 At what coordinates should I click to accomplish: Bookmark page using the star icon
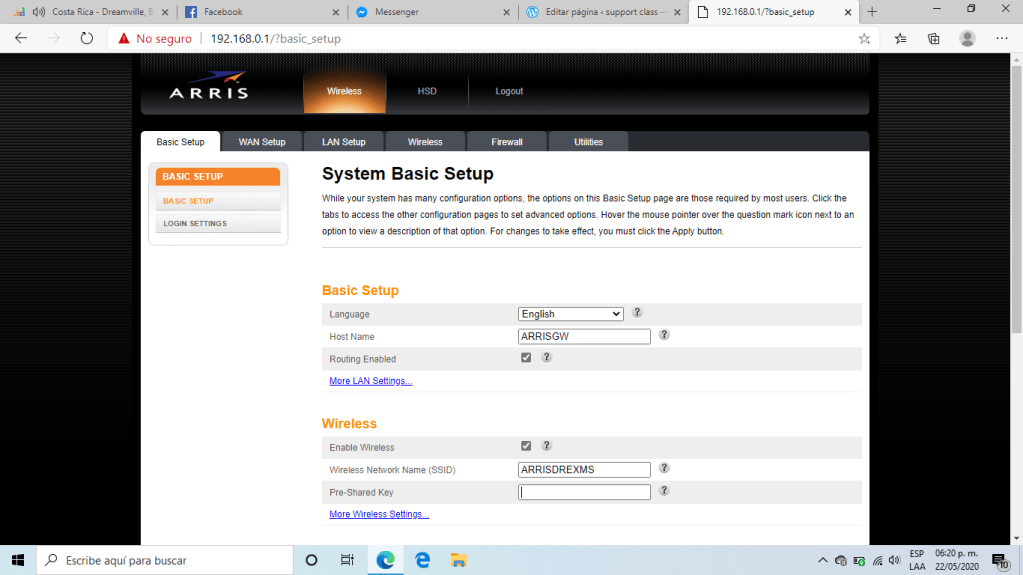click(x=864, y=39)
